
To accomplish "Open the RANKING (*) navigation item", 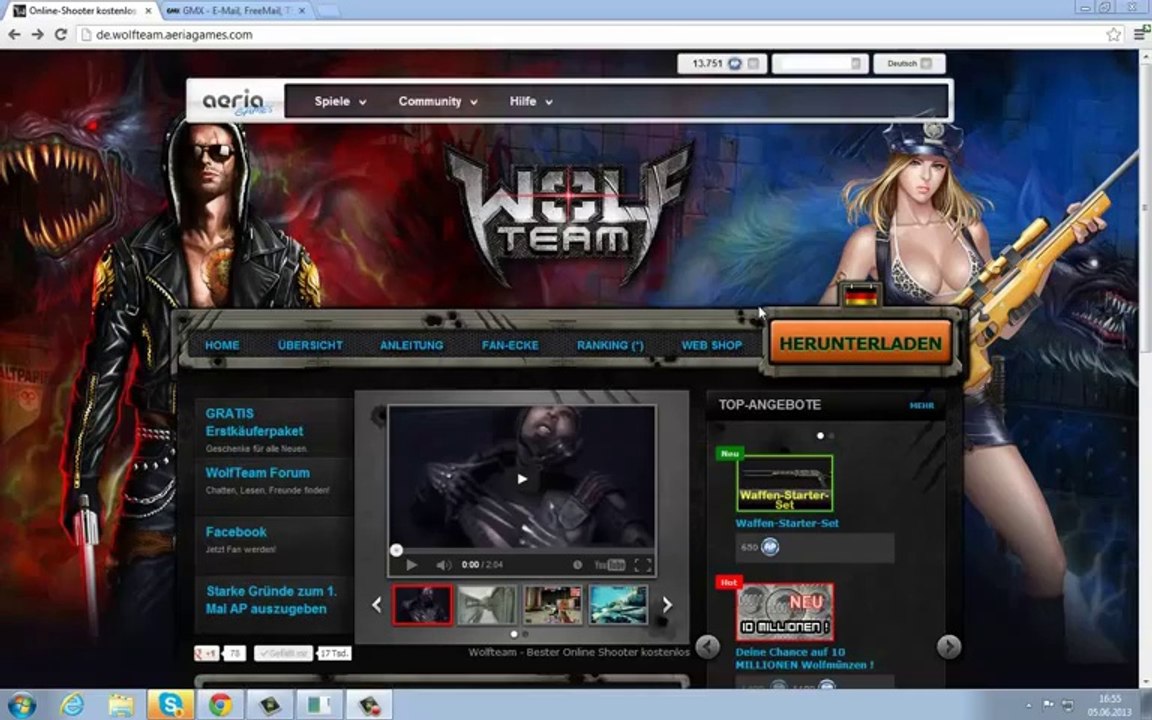I will (611, 345).
